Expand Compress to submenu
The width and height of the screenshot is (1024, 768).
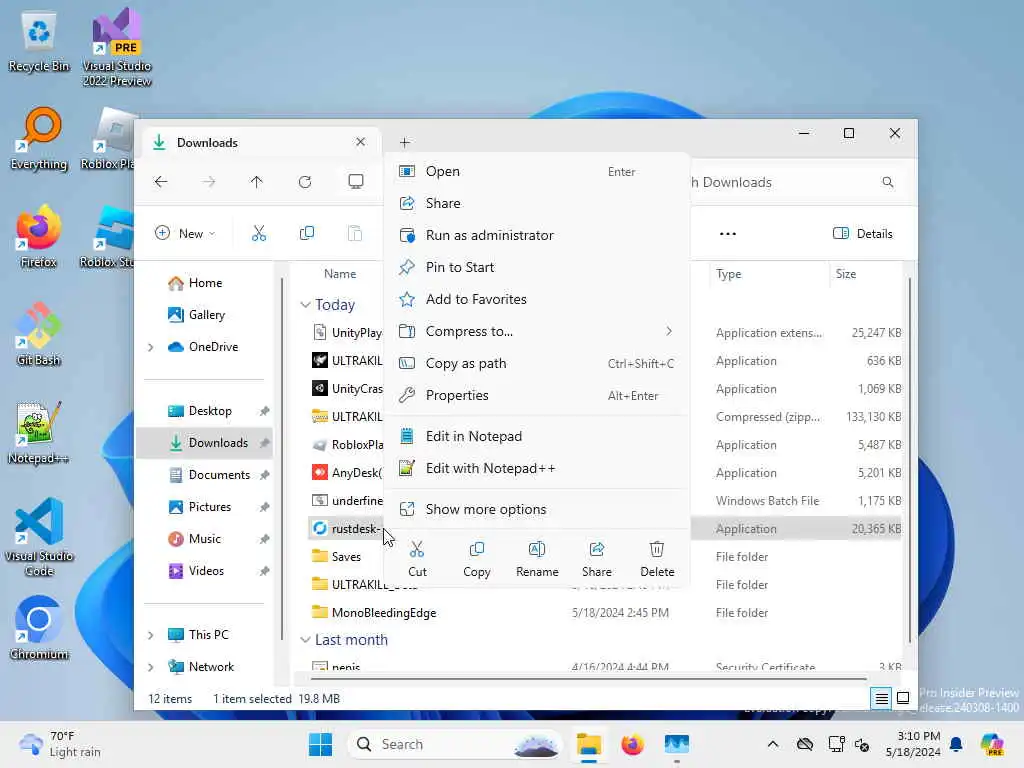[x=536, y=331]
